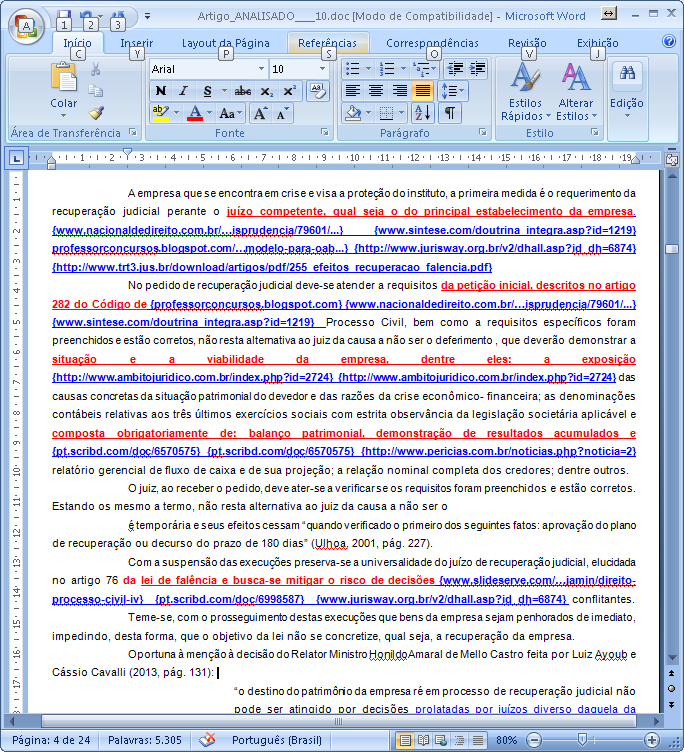
Task: Switch to Draft view
Action: pos(477,740)
